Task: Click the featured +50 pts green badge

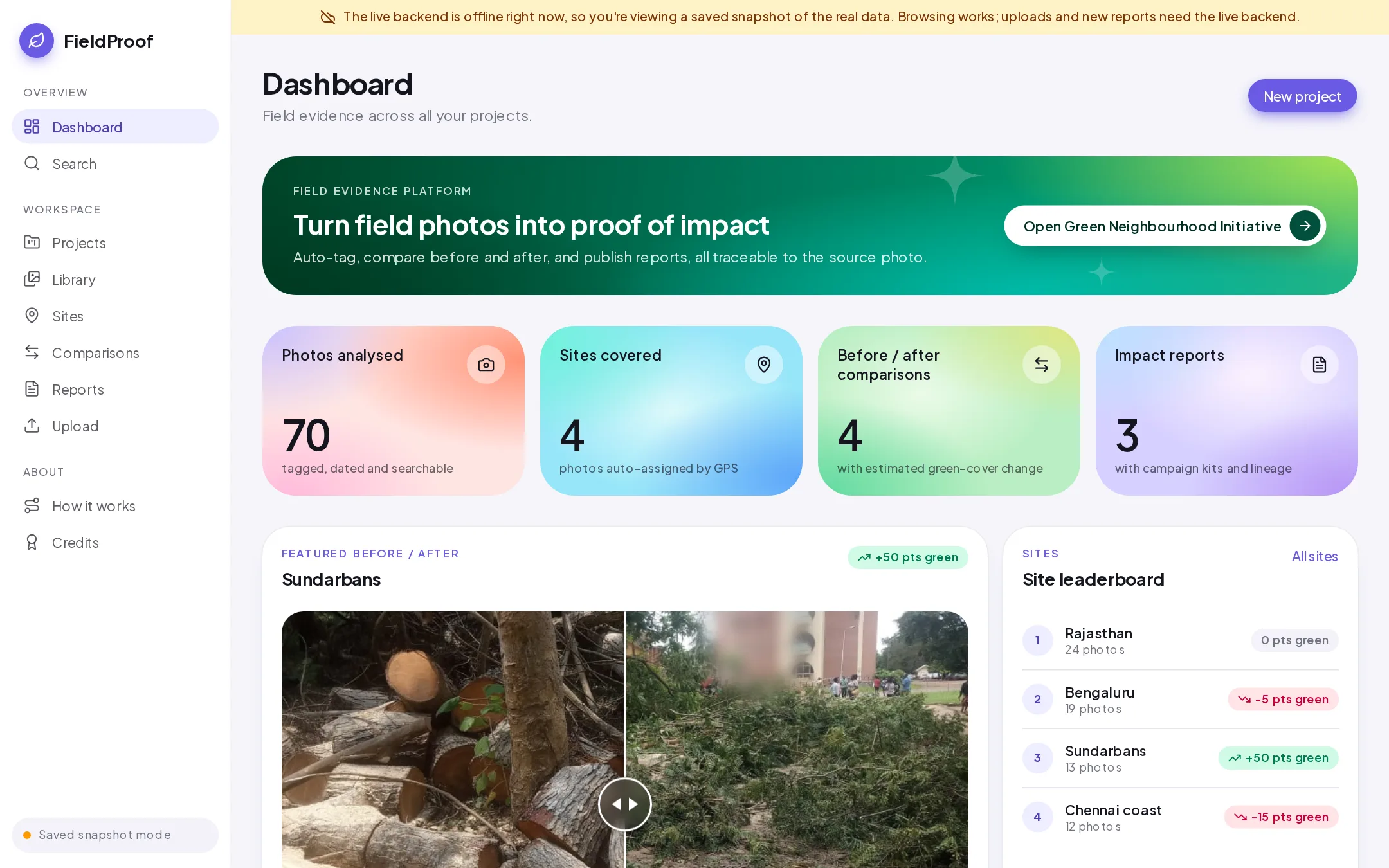Action: (x=907, y=557)
